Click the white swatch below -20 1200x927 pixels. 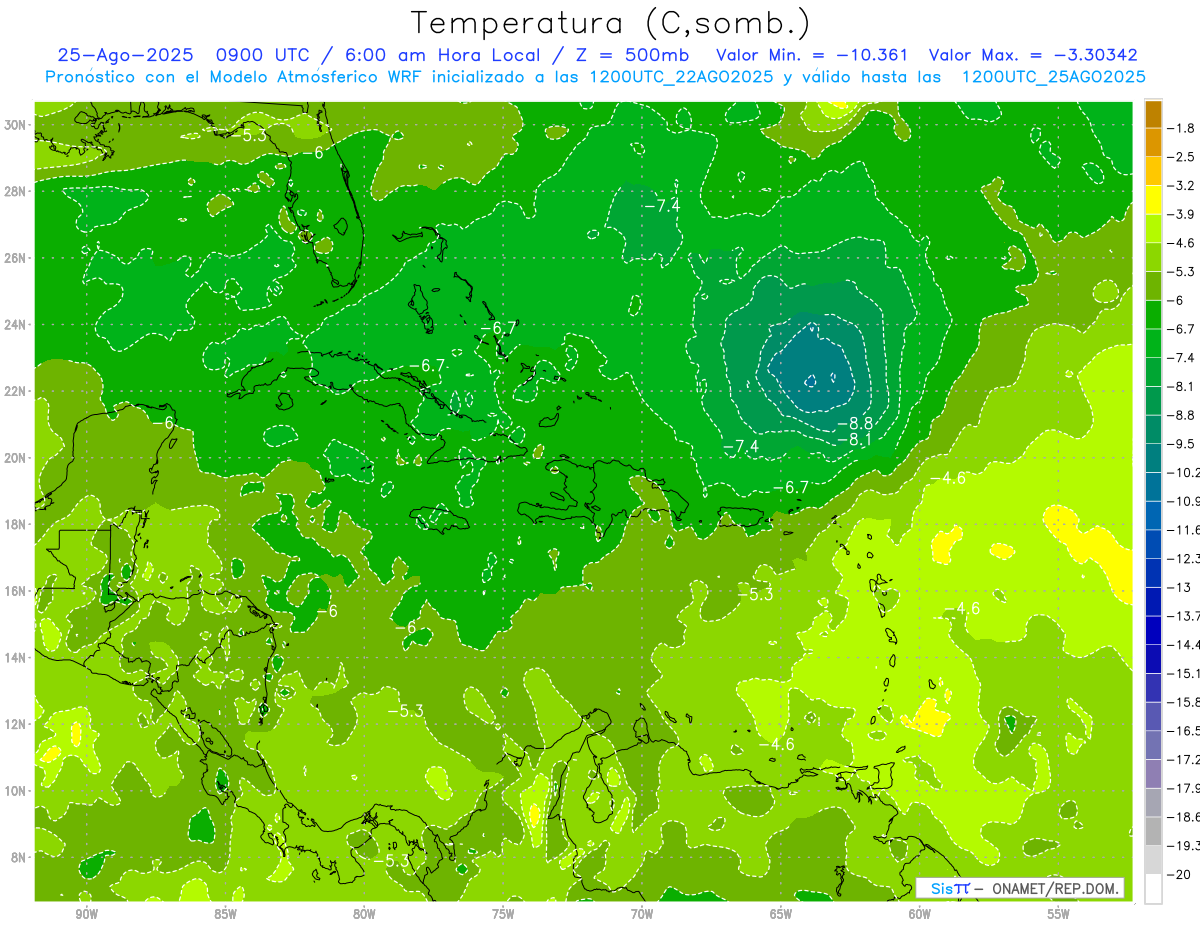click(x=1153, y=889)
